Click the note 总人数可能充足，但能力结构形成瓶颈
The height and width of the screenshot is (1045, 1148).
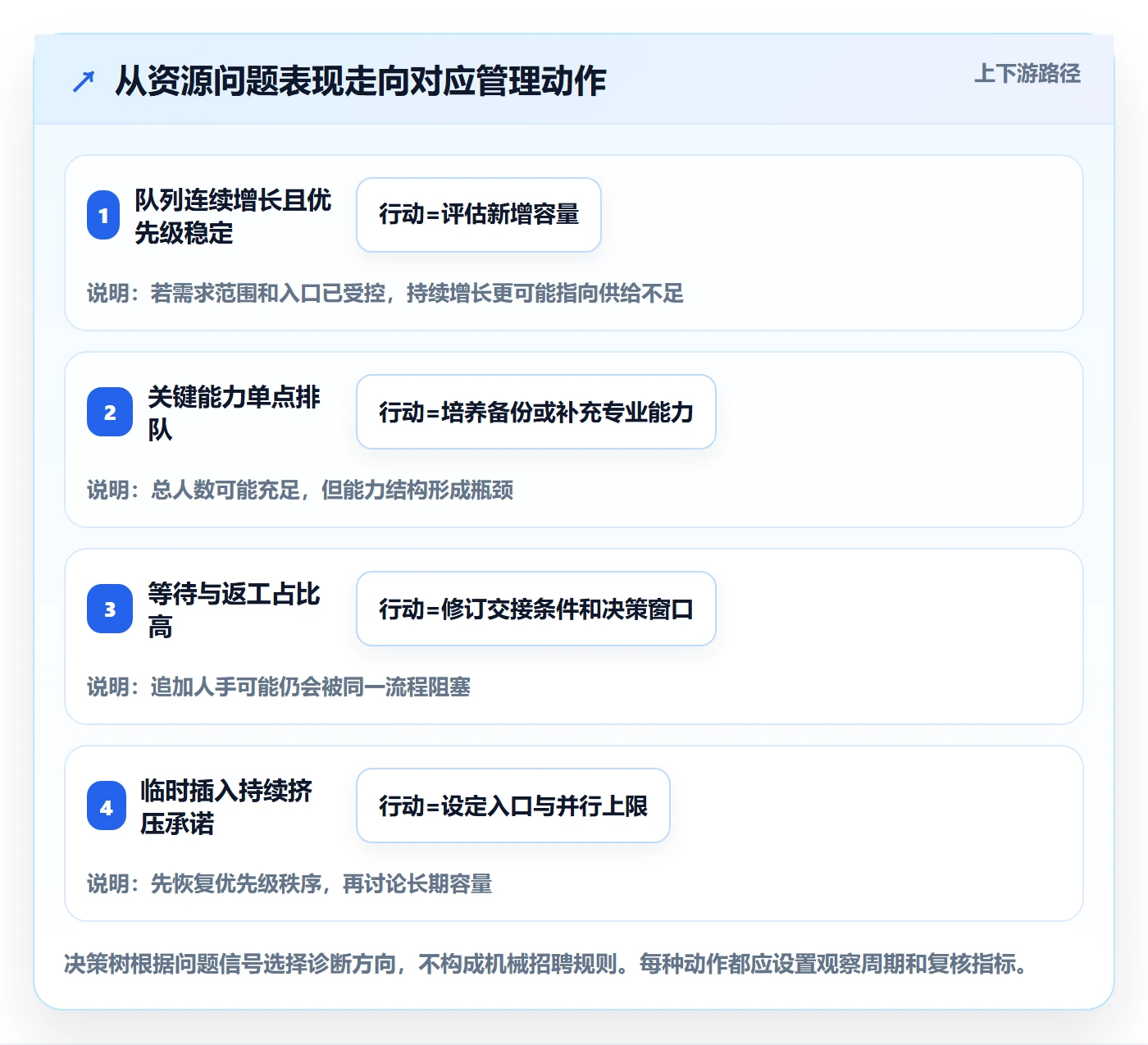click(300, 490)
